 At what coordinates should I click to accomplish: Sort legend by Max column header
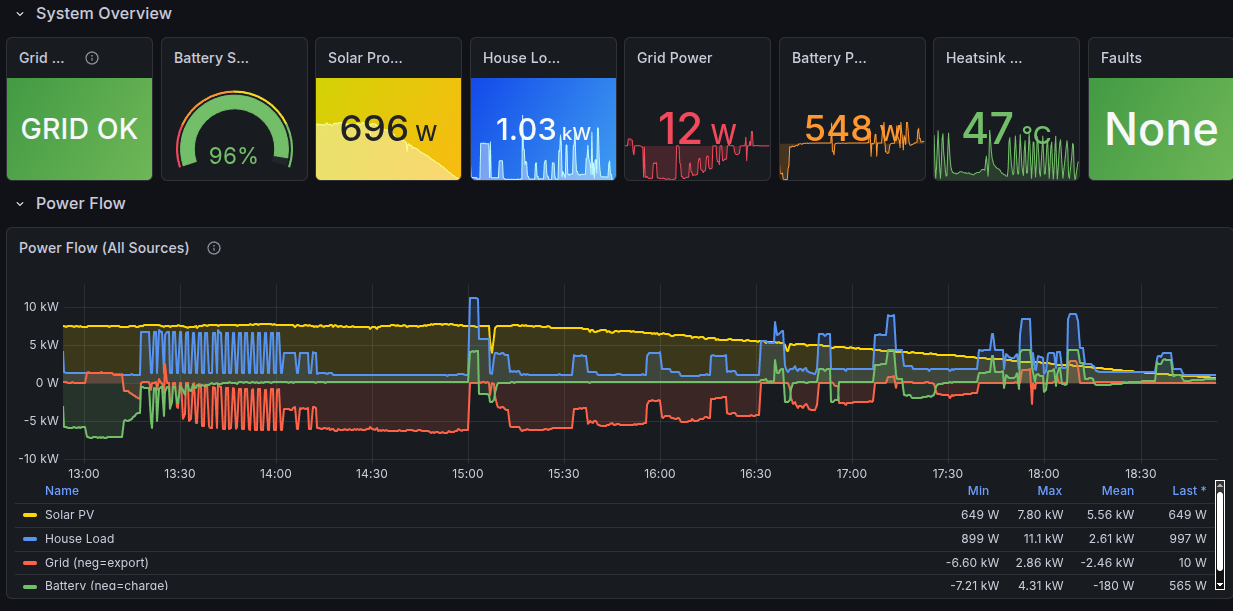pyautogui.click(x=1050, y=491)
